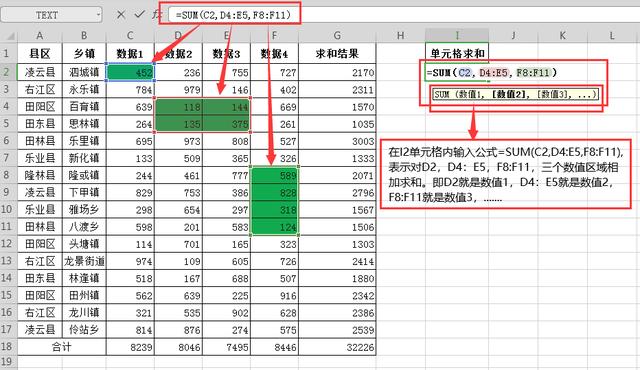Click cell 田州镇 in row 15
The width and height of the screenshot is (640, 370).
(x=84, y=295)
